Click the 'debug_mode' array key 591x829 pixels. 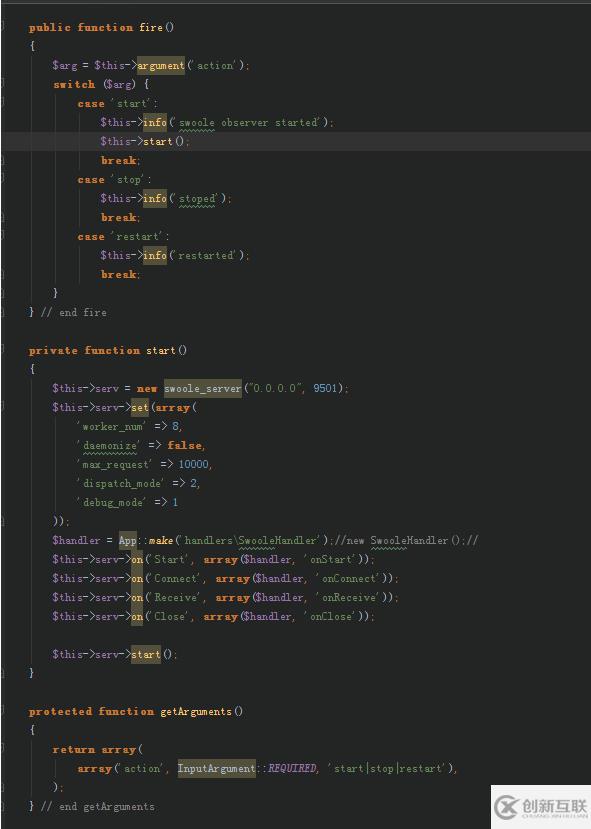112,502
